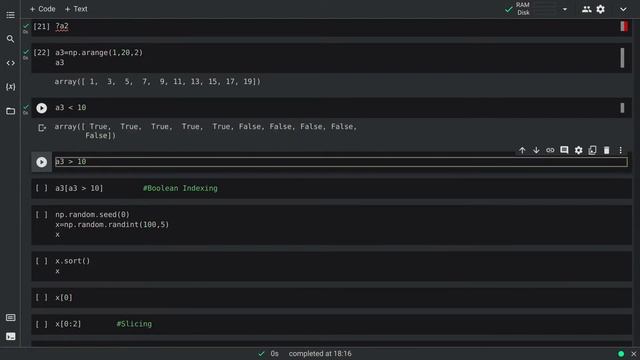Viewport: 640px width, 360px height.
Task: Open the RAM Disk resource indicator
Action: point(531,9)
